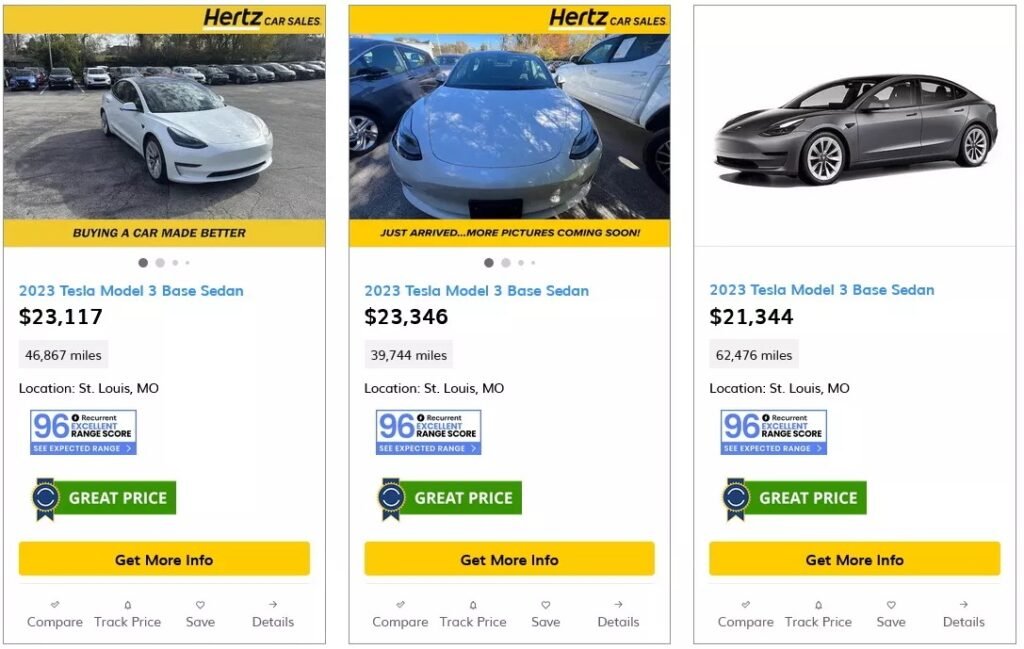Click the Great Price badge on the $23,346 listing

click(450, 498)
